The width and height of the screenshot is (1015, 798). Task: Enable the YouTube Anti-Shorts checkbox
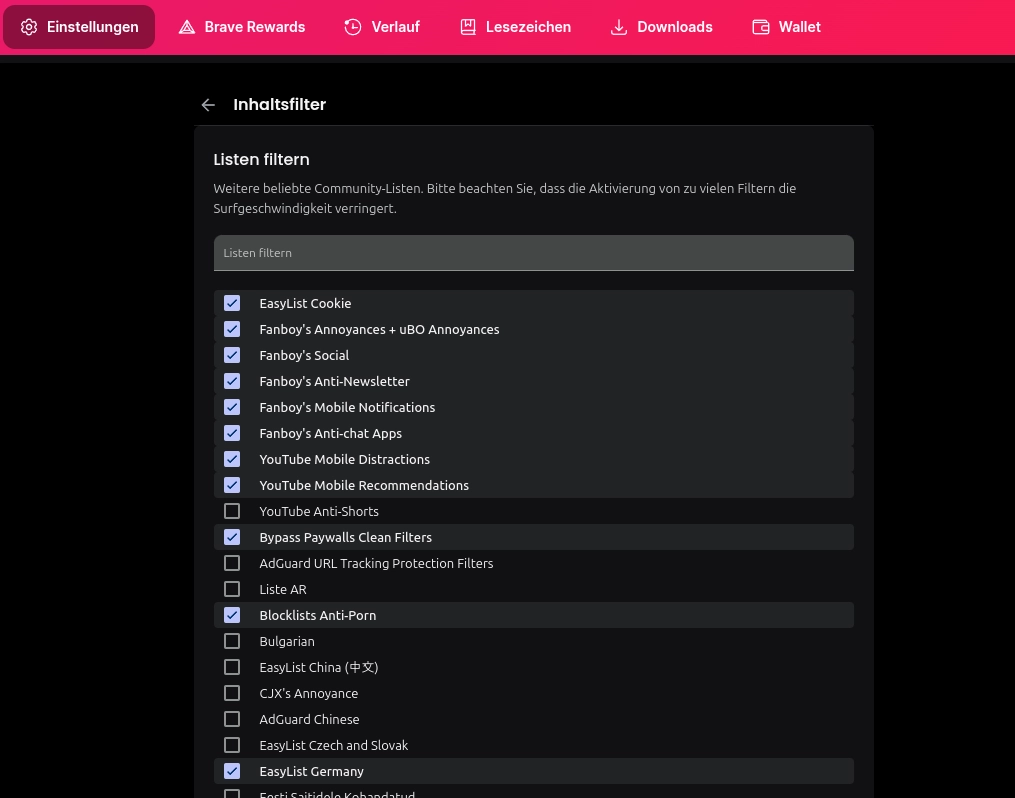click(x=232, y=511)
